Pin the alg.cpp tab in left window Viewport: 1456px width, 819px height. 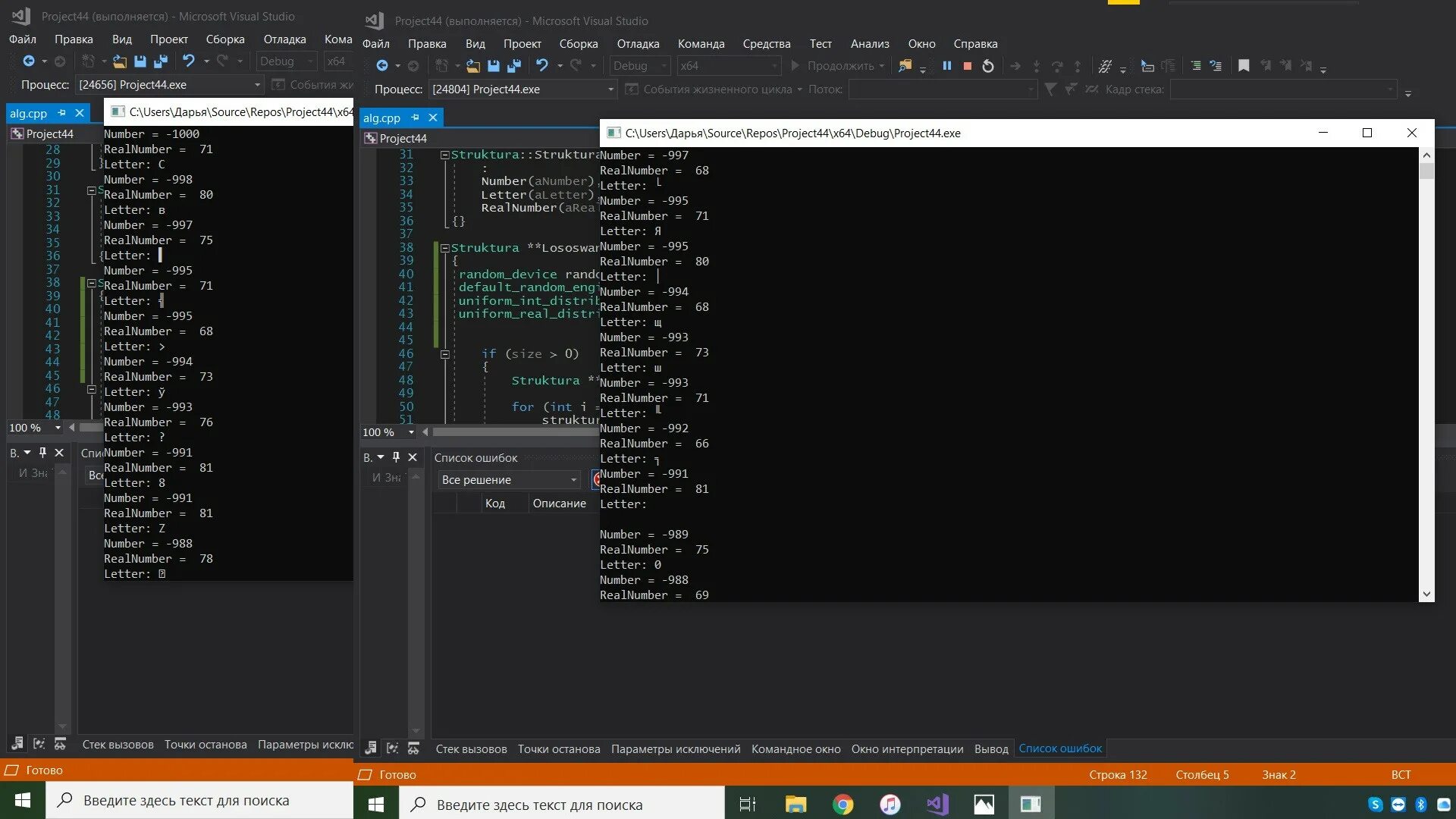pyautogui.click(x=61, y=113)
